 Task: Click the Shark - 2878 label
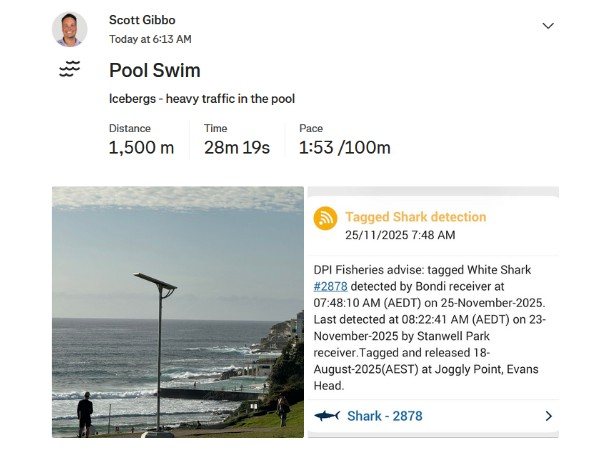pyautogui.click(x=384, y=416)
